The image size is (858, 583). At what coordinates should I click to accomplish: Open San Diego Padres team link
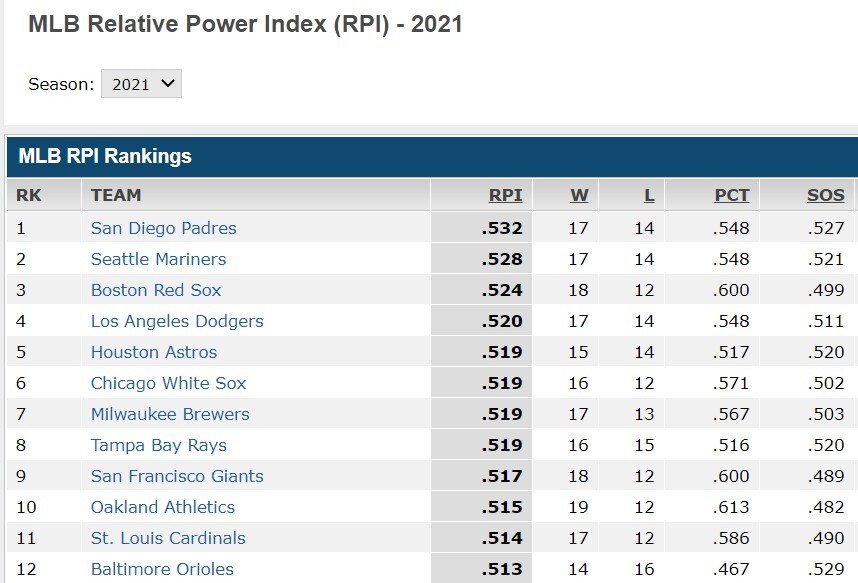click(163, 228)
